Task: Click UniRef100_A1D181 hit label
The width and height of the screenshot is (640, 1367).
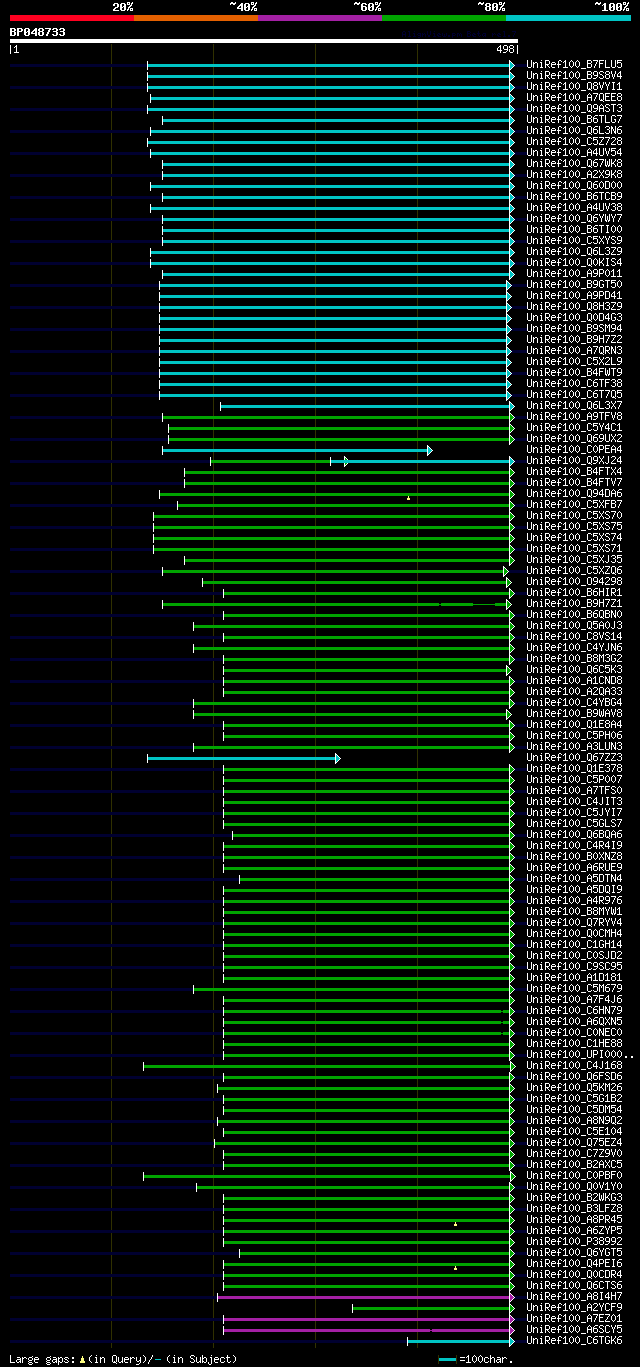Action: tap(574, 978)
